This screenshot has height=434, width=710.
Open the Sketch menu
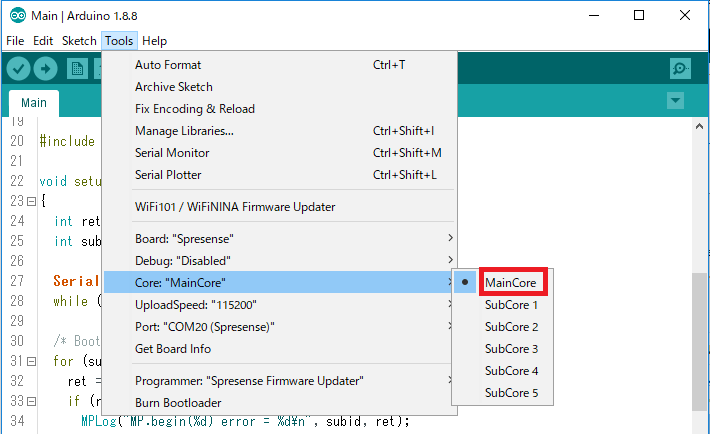coord(79,41)
